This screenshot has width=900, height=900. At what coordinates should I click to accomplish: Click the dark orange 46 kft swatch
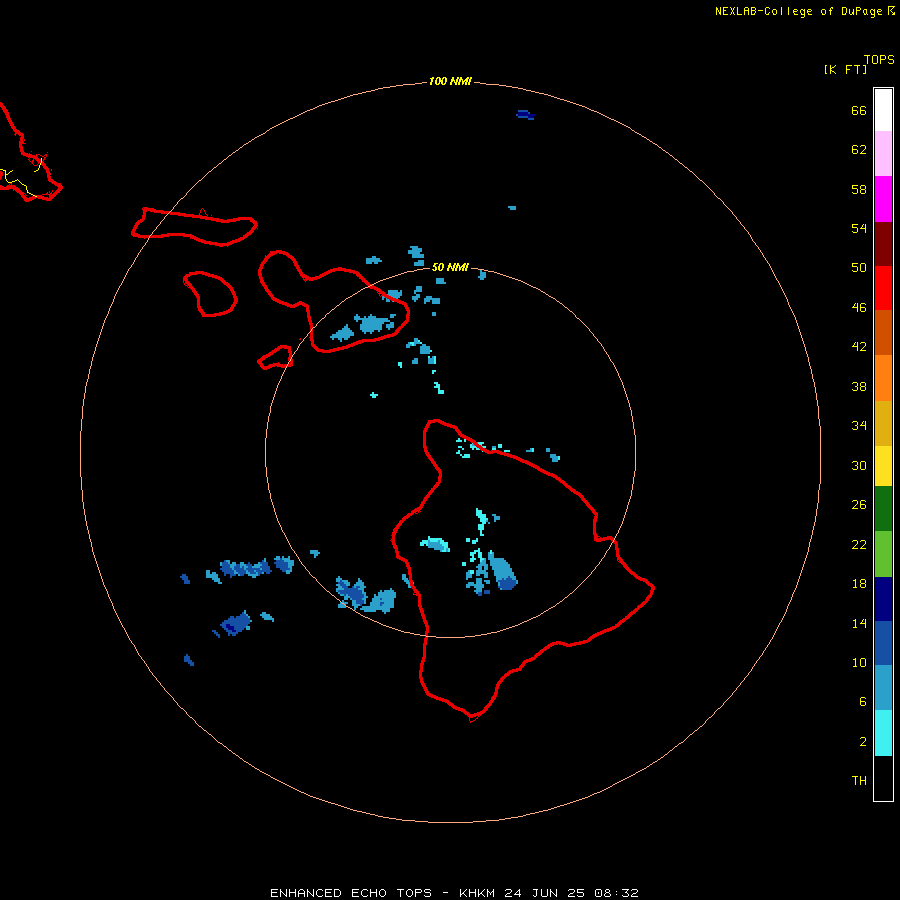tap(883, 333)
